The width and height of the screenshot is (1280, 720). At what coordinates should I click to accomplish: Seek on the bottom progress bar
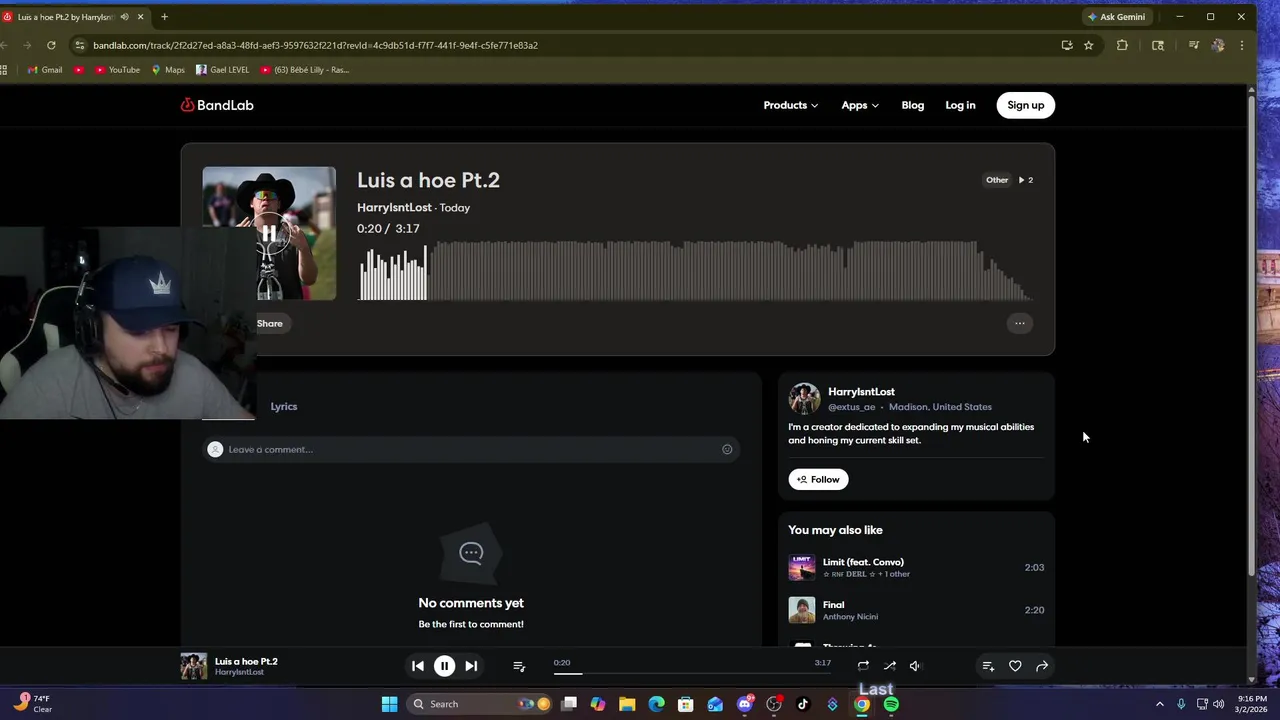(691, 673)
